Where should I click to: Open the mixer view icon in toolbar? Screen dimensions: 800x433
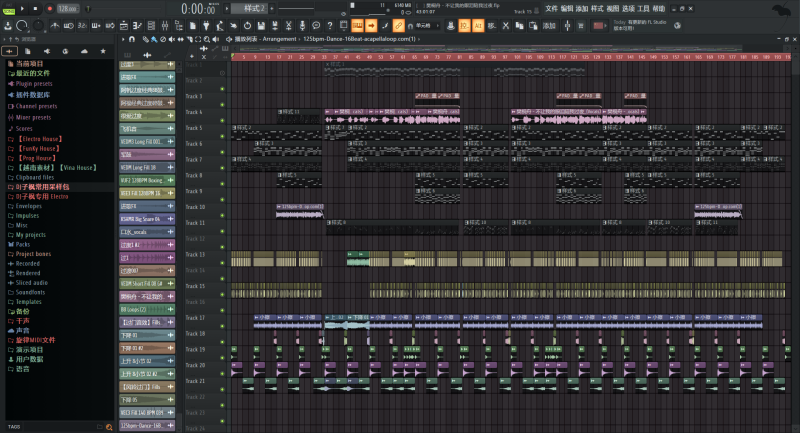165,26
